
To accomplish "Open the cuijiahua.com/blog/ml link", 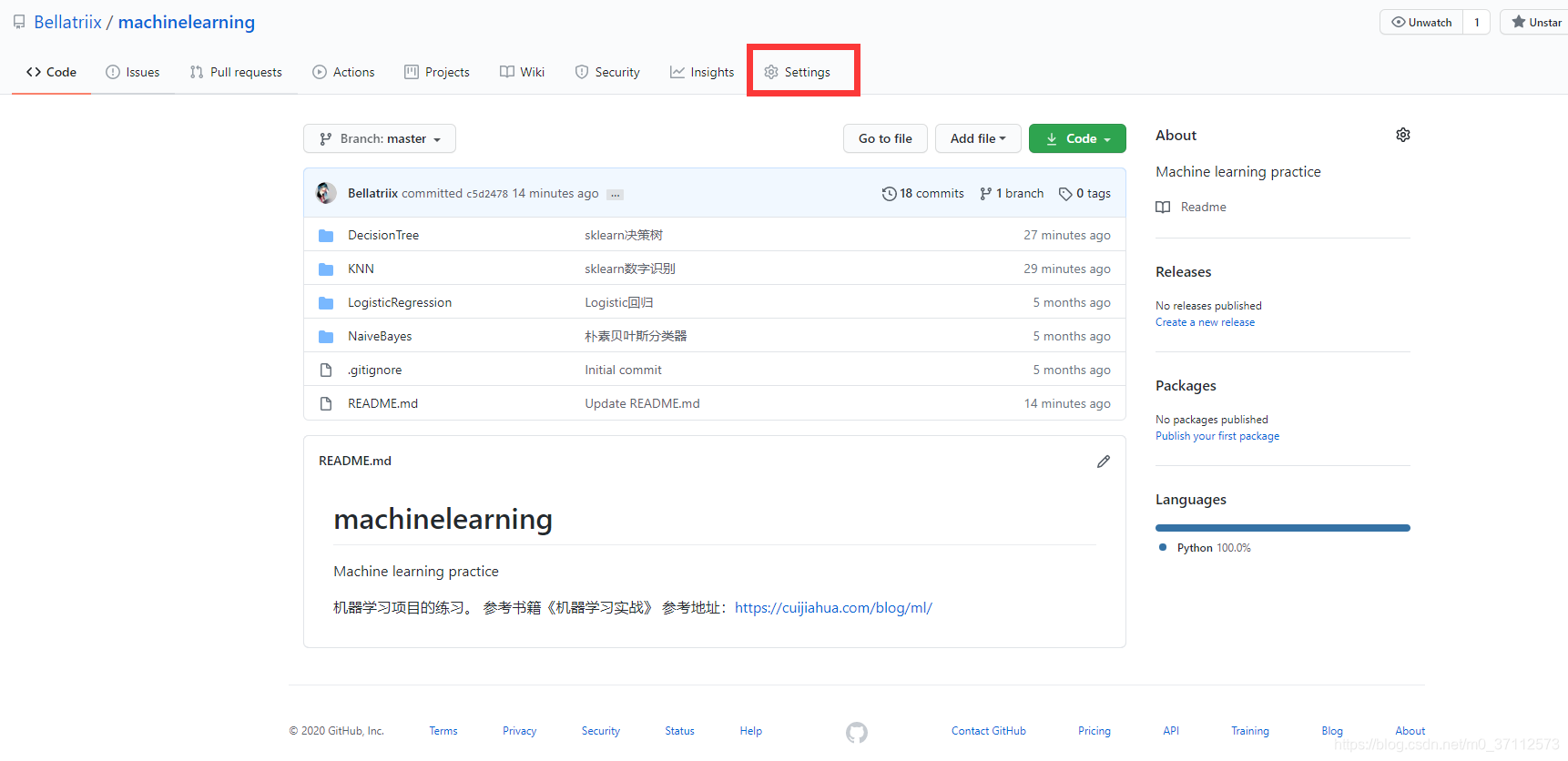I will pyautogui.click(x=833, y=607).
